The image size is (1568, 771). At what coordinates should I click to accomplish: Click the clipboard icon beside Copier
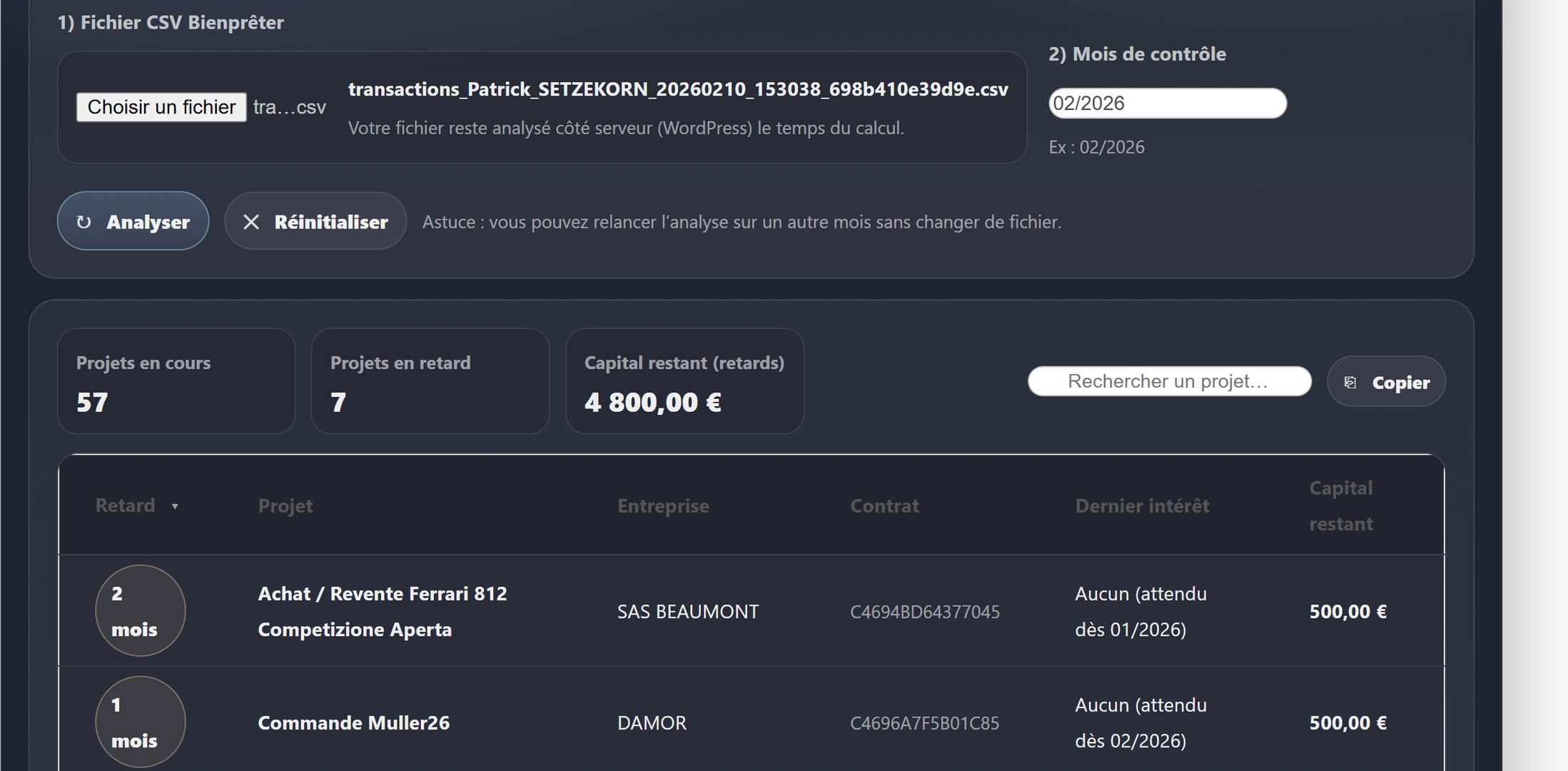[1350, 383]
